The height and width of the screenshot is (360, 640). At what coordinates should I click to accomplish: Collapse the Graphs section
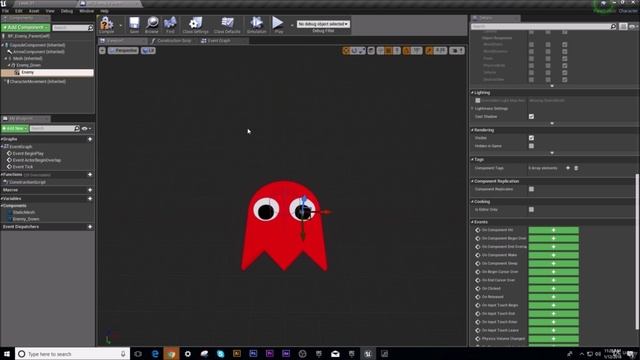coord(2,139)
